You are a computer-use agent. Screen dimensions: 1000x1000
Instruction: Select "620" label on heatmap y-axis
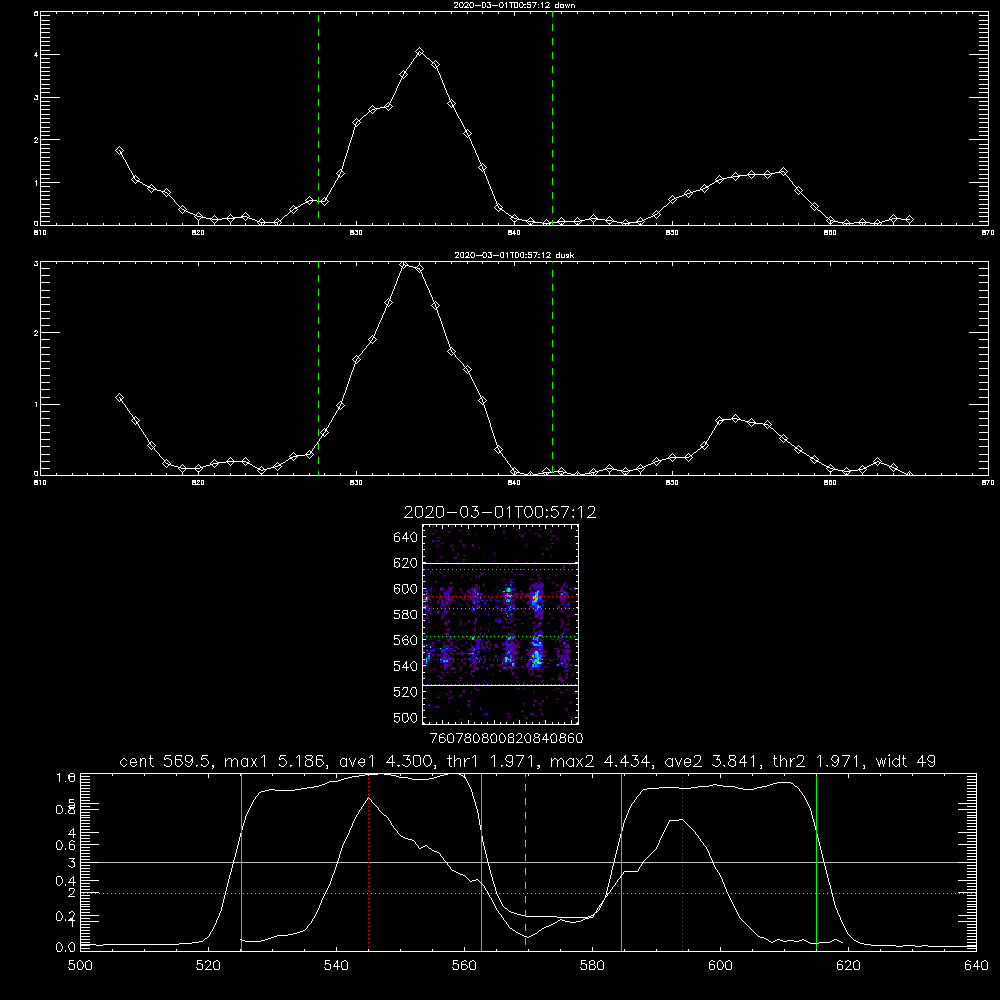(x=406, y=563)
